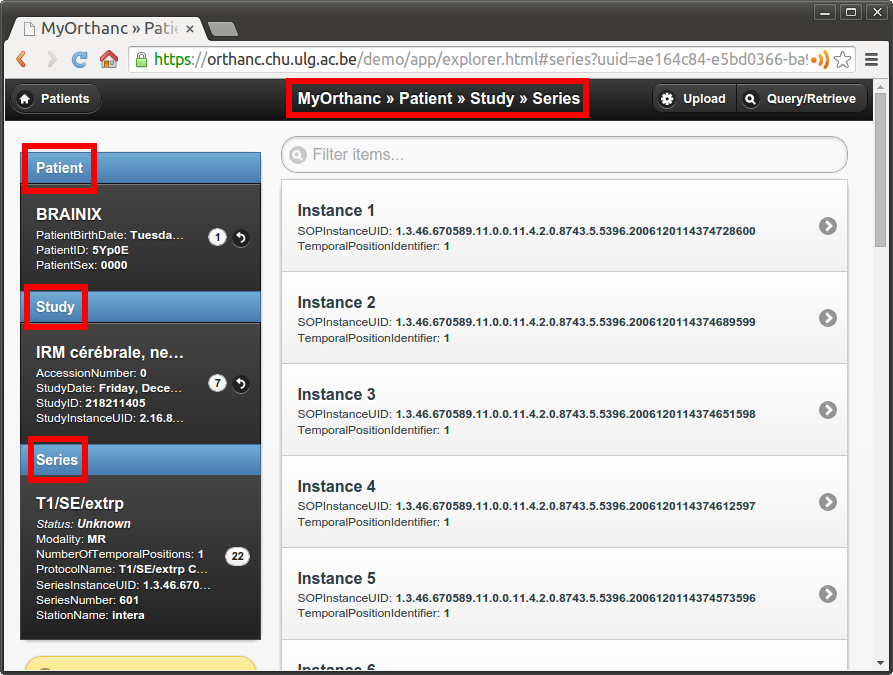Click the scrollbar up arrow
893x675 pixels.
coord(880,87)
